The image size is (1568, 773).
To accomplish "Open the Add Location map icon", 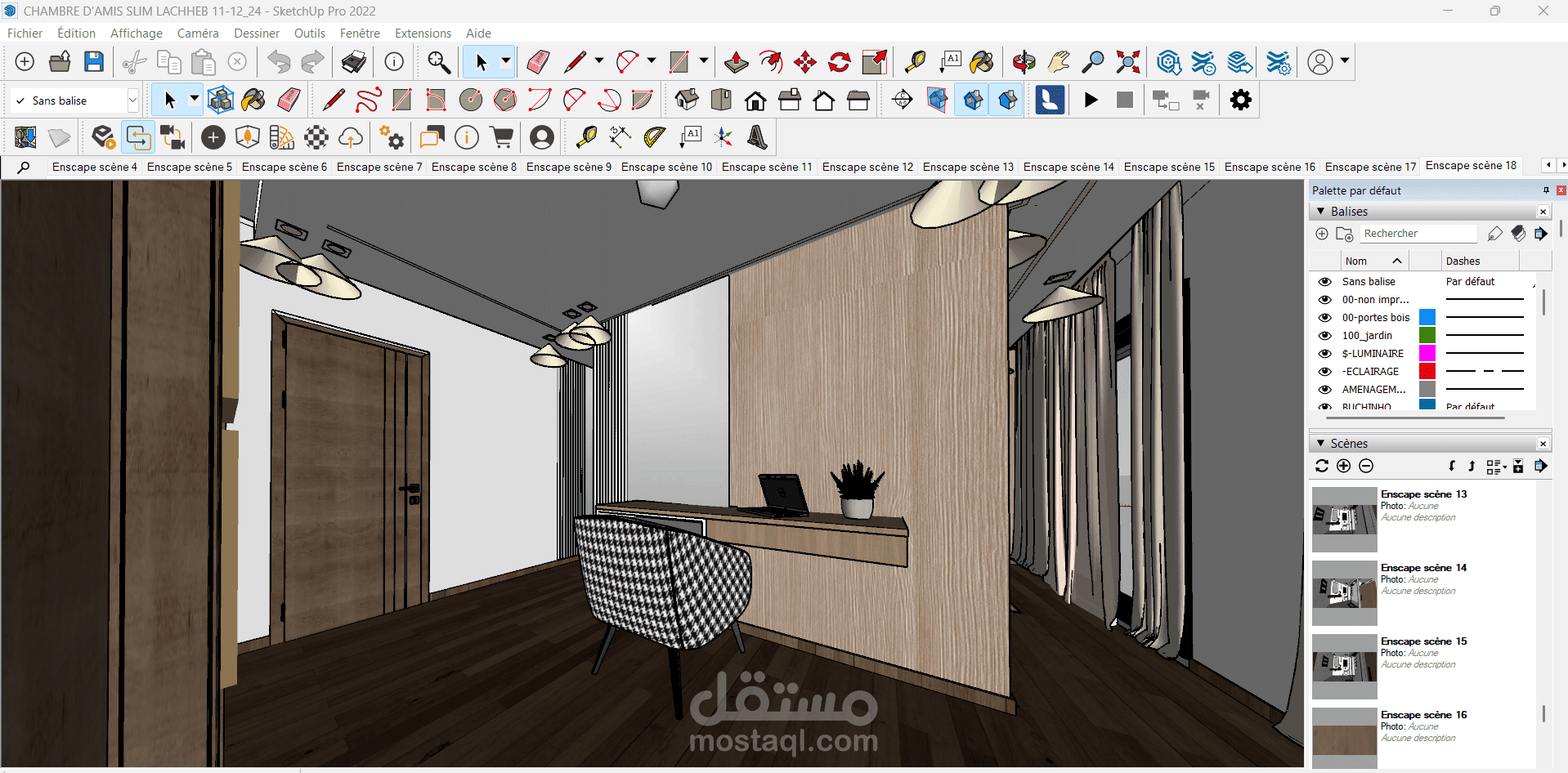I will pyautogui.click(x=25, y=137).
